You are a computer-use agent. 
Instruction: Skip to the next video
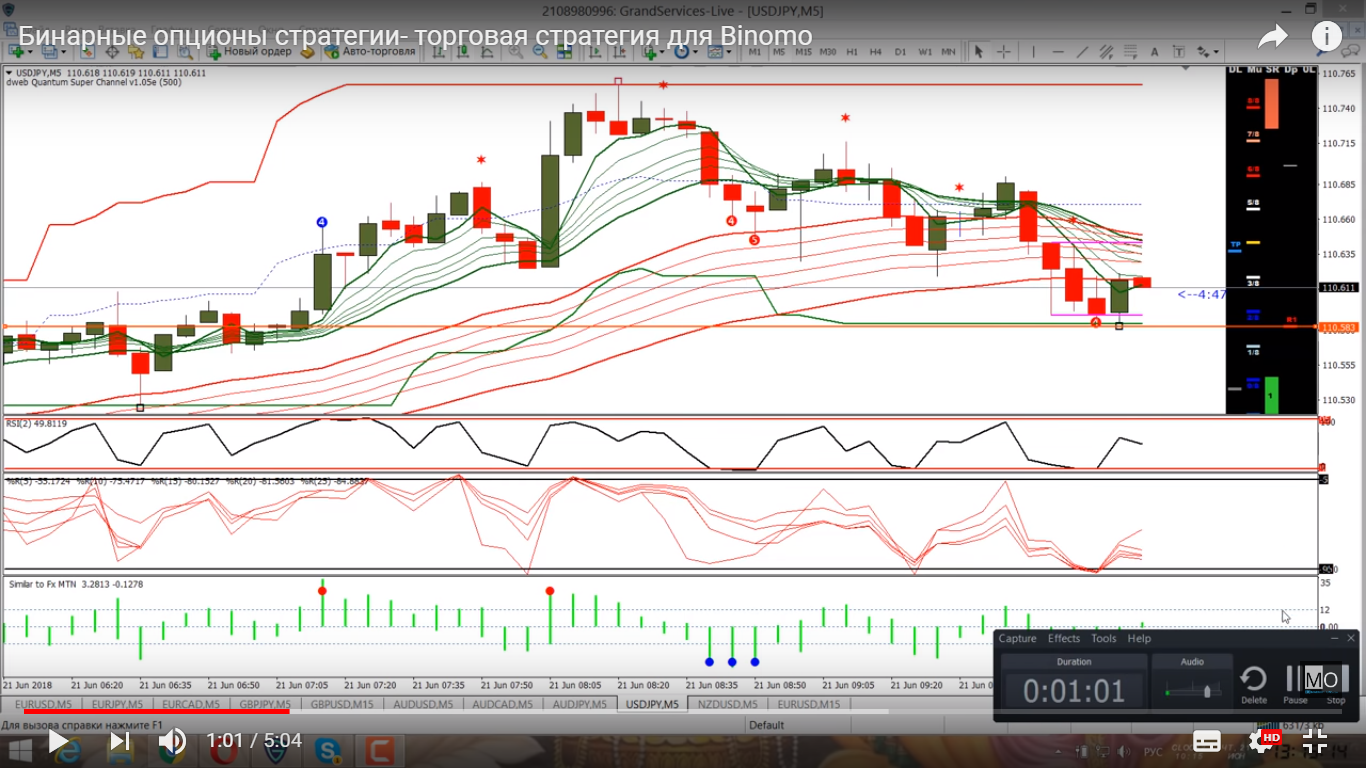point(120,741)
